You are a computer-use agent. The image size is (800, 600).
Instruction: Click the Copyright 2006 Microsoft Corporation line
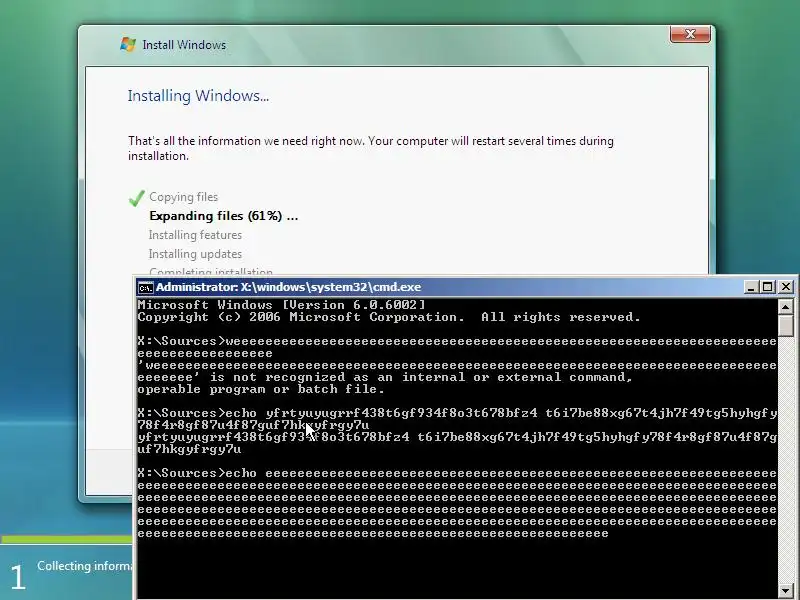point(389,317)
